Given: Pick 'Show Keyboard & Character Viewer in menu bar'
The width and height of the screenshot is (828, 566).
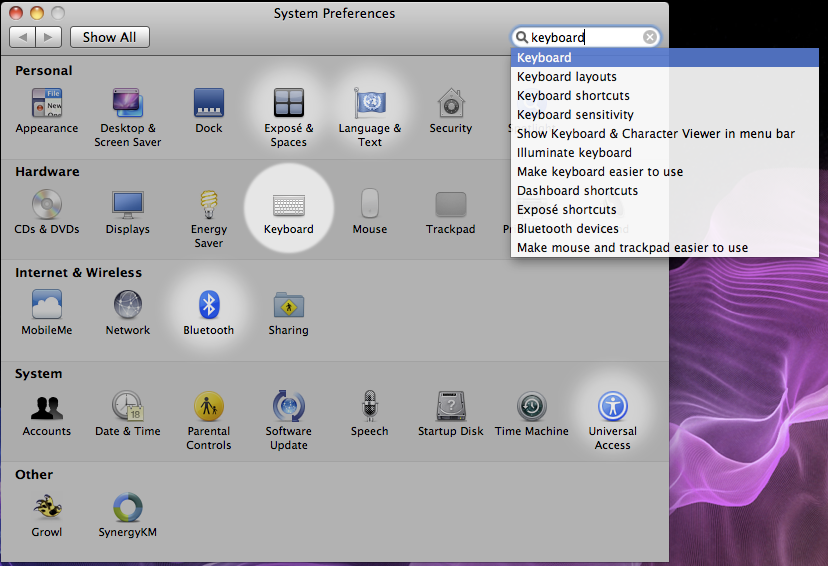Looking at the screenshot, I should click(665, 134).
